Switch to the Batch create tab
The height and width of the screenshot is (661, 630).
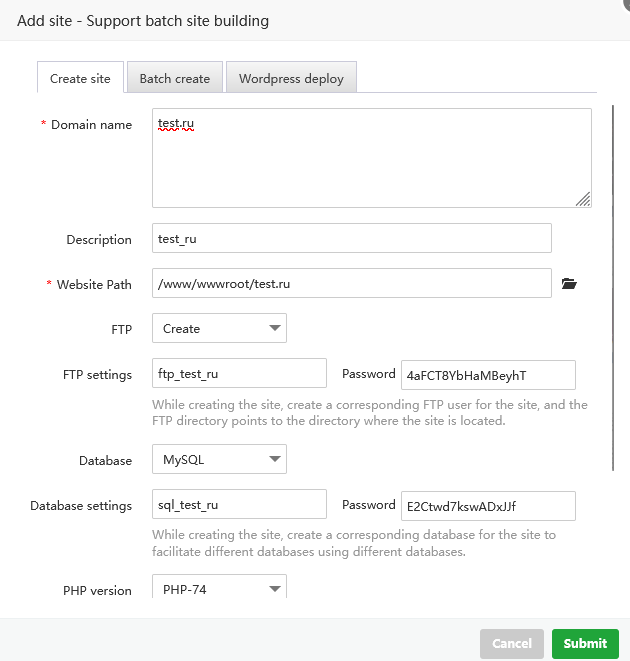[175, 78]
